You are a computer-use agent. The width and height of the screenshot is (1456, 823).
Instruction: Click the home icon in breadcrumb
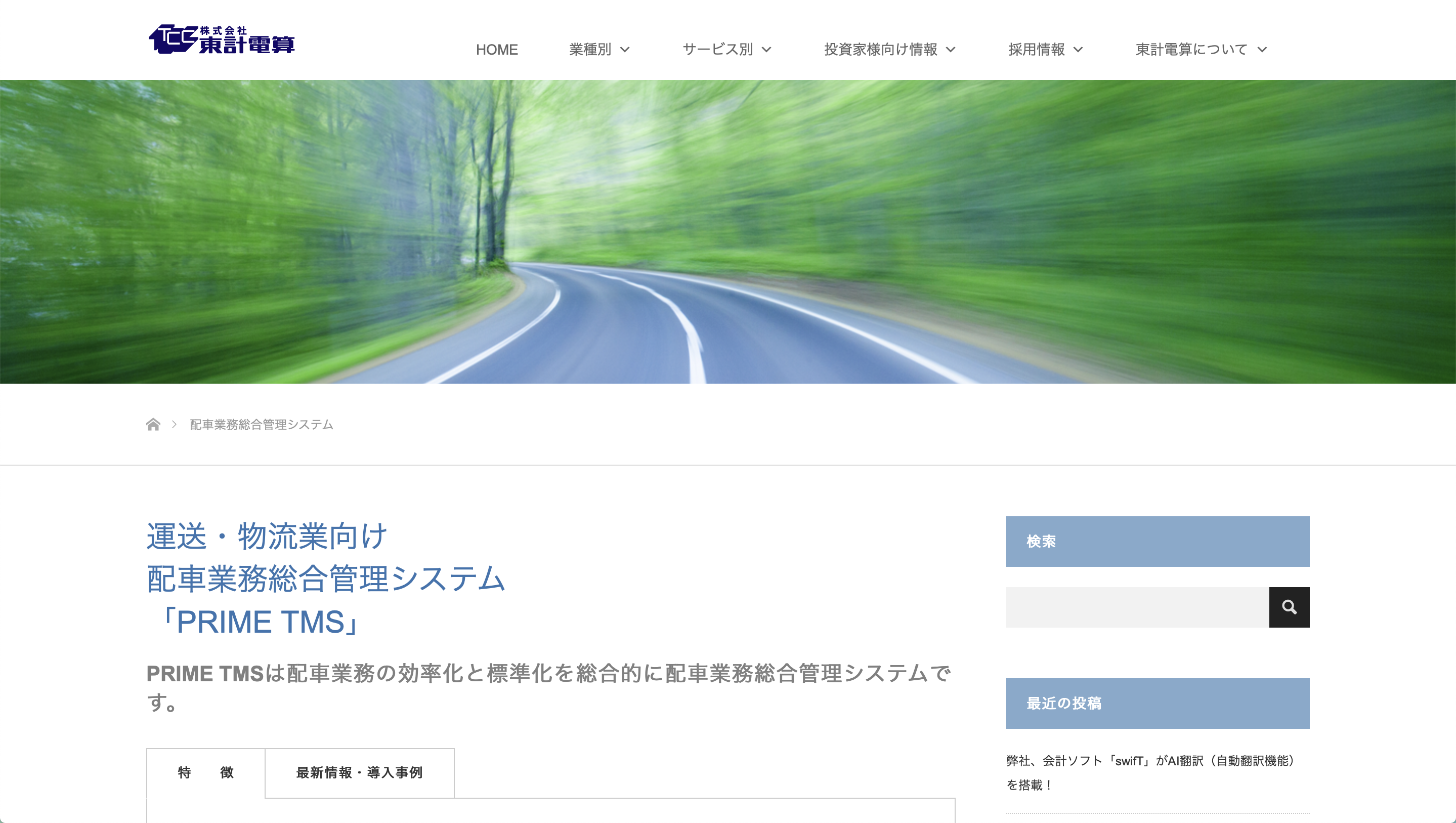coord(153,424)
